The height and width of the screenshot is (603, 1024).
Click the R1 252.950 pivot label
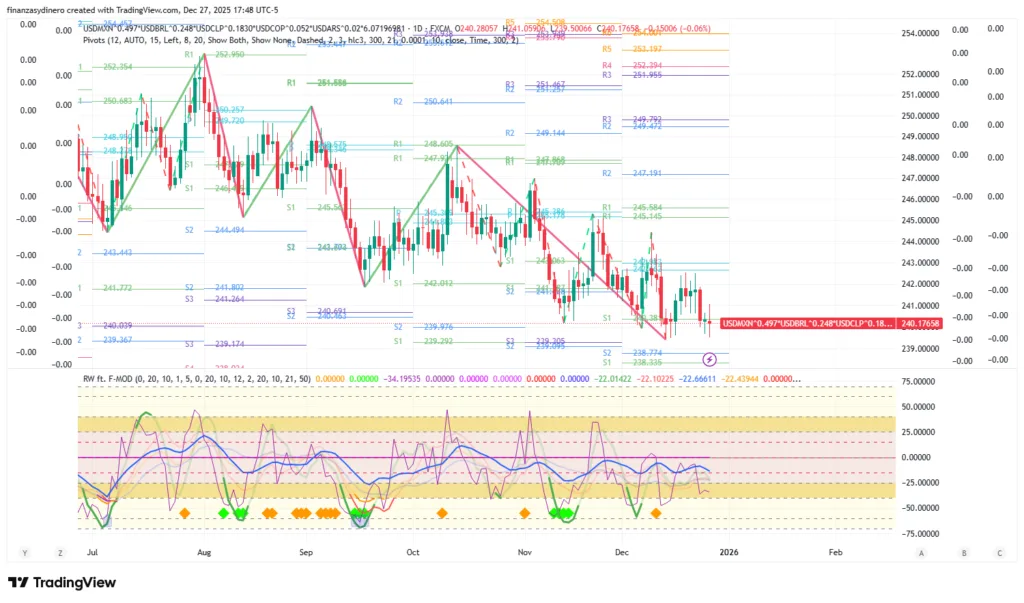(x=222, y=55)
